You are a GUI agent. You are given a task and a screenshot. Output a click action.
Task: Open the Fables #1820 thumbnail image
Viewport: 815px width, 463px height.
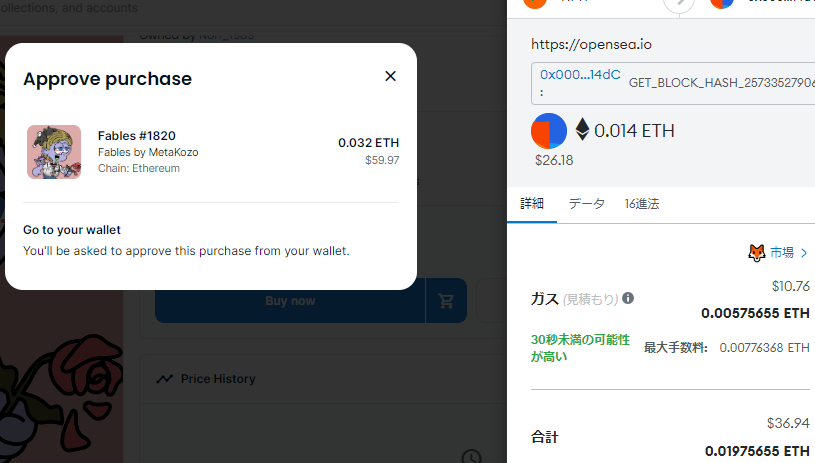[54, 152]
